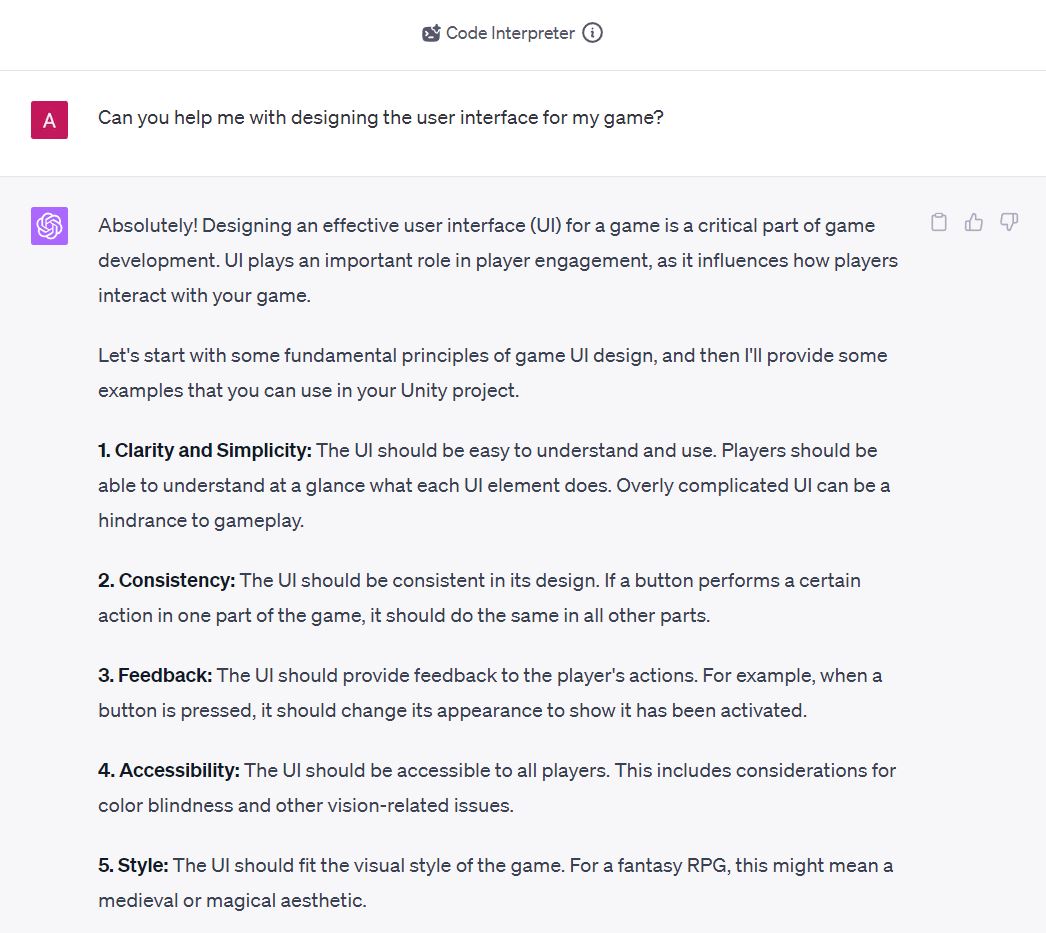Click the user question about game interface
1046x933 pixels.
click(x=381, y=117)
